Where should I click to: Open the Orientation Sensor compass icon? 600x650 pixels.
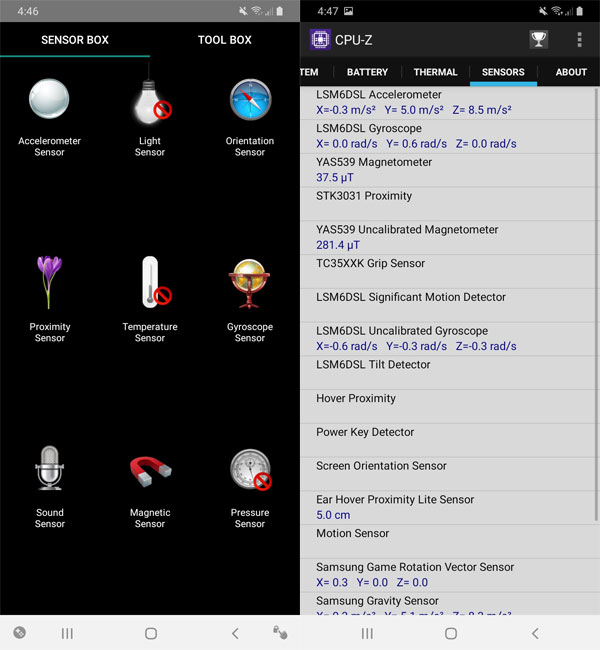coord(250,99)
